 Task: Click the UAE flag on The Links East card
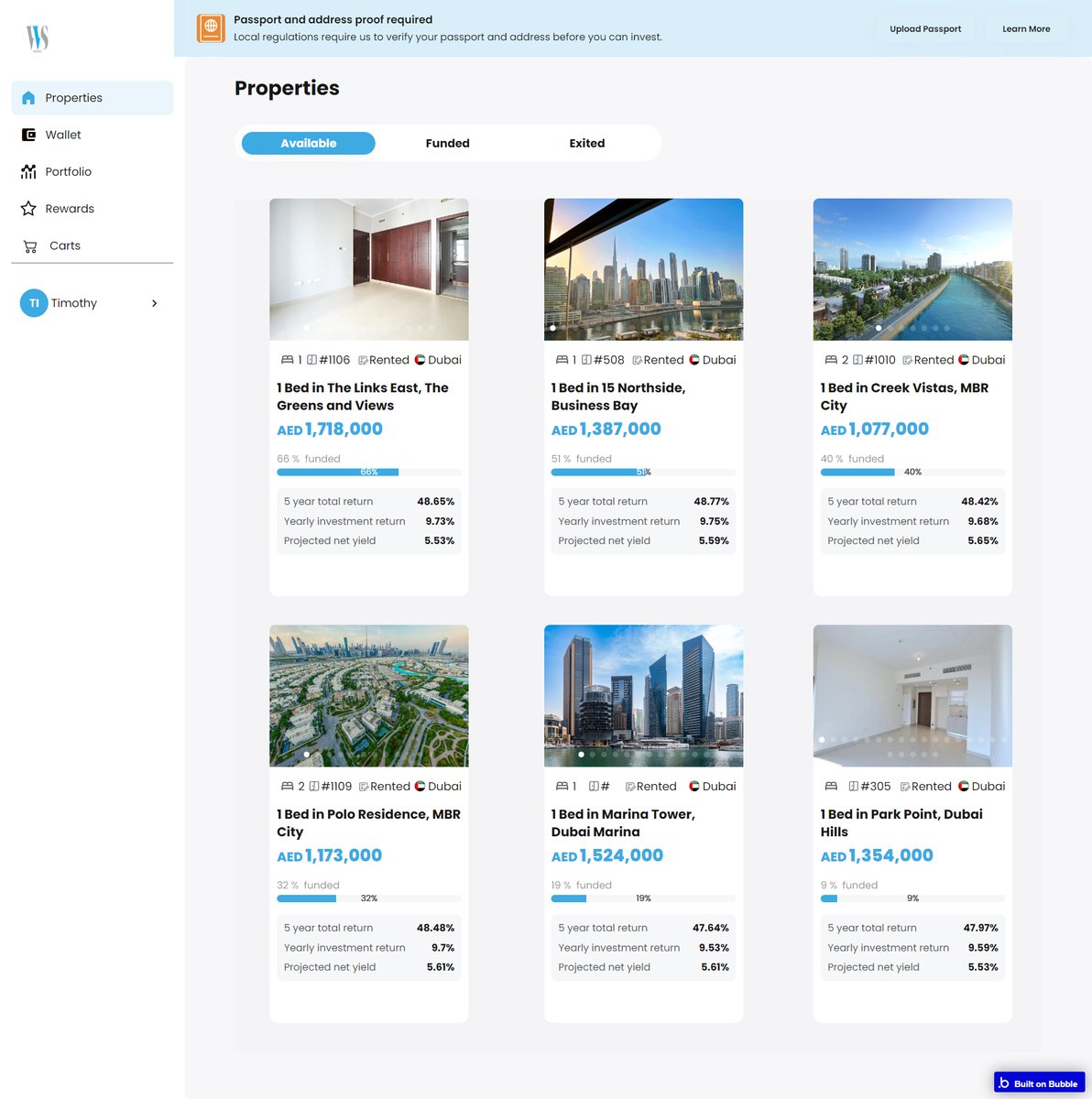[x=420, y=360]
